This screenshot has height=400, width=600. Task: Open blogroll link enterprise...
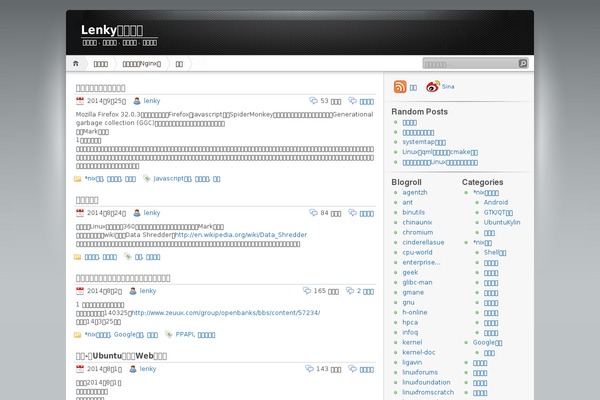pos(421,263)
